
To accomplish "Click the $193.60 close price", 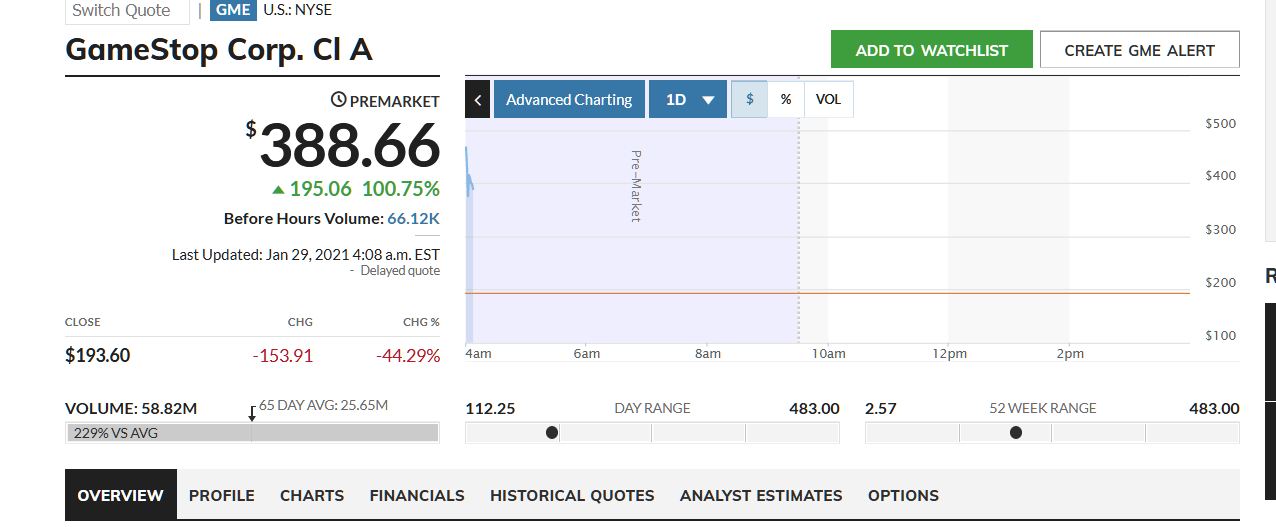I will (x=97, y=355).
